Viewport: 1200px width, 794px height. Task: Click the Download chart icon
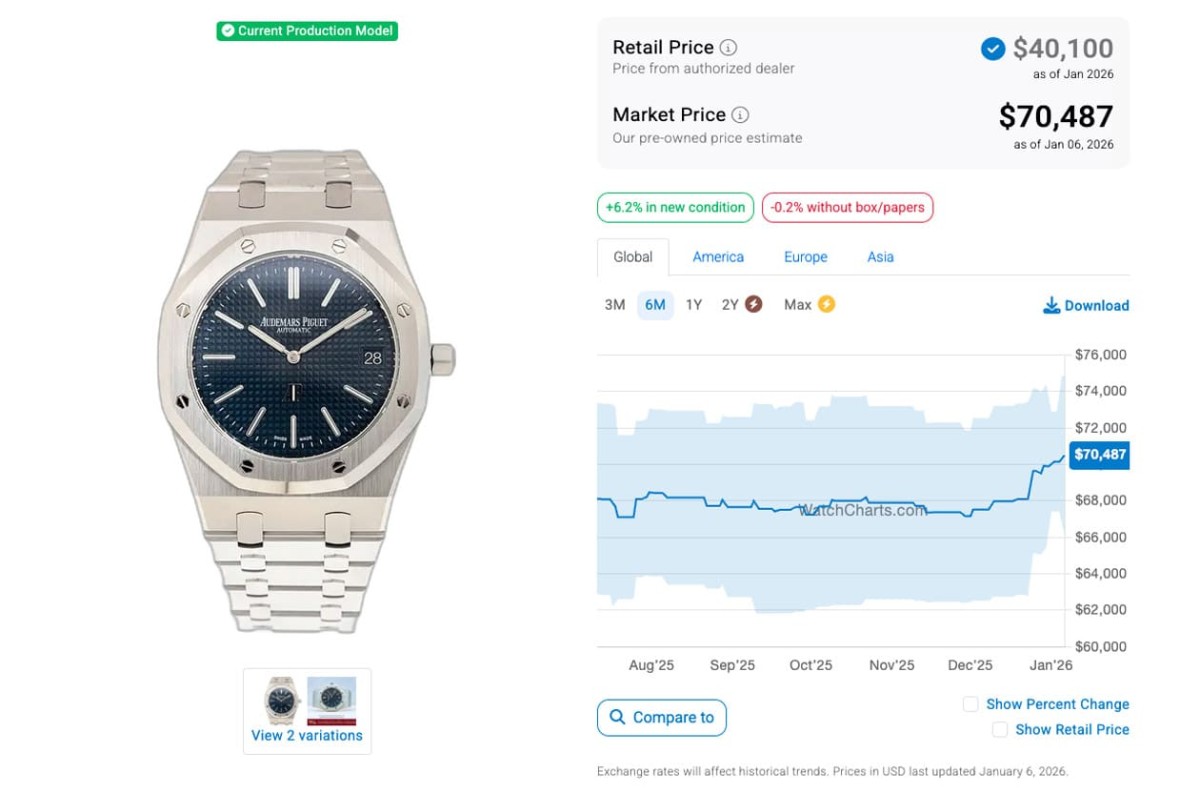click(x=1051, y=306)
